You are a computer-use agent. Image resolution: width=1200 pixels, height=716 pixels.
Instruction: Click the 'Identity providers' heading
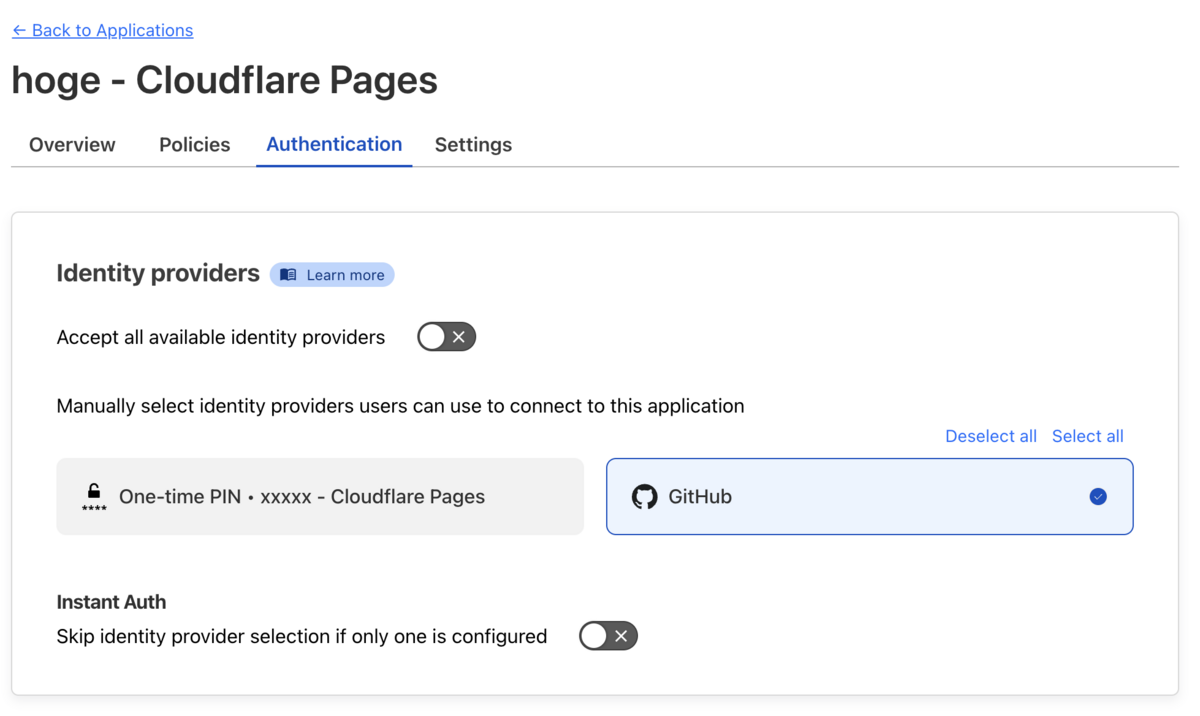click(x=158, y=274)
